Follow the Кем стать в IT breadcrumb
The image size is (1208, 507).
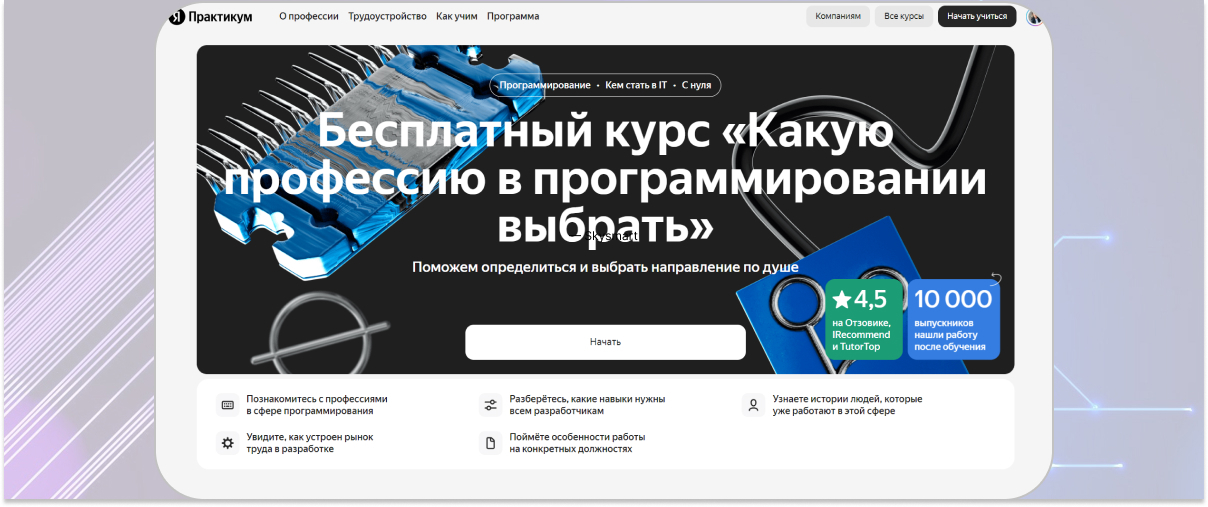pyautogui.click(x=636, y=86)
